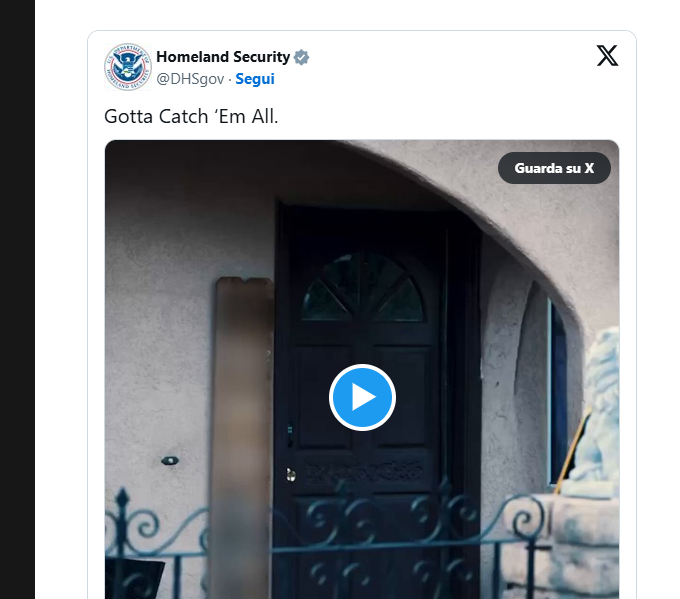Open the tweet text "Gotta Catch 'Em All."
680x599 pixels.
click(191, 116)
